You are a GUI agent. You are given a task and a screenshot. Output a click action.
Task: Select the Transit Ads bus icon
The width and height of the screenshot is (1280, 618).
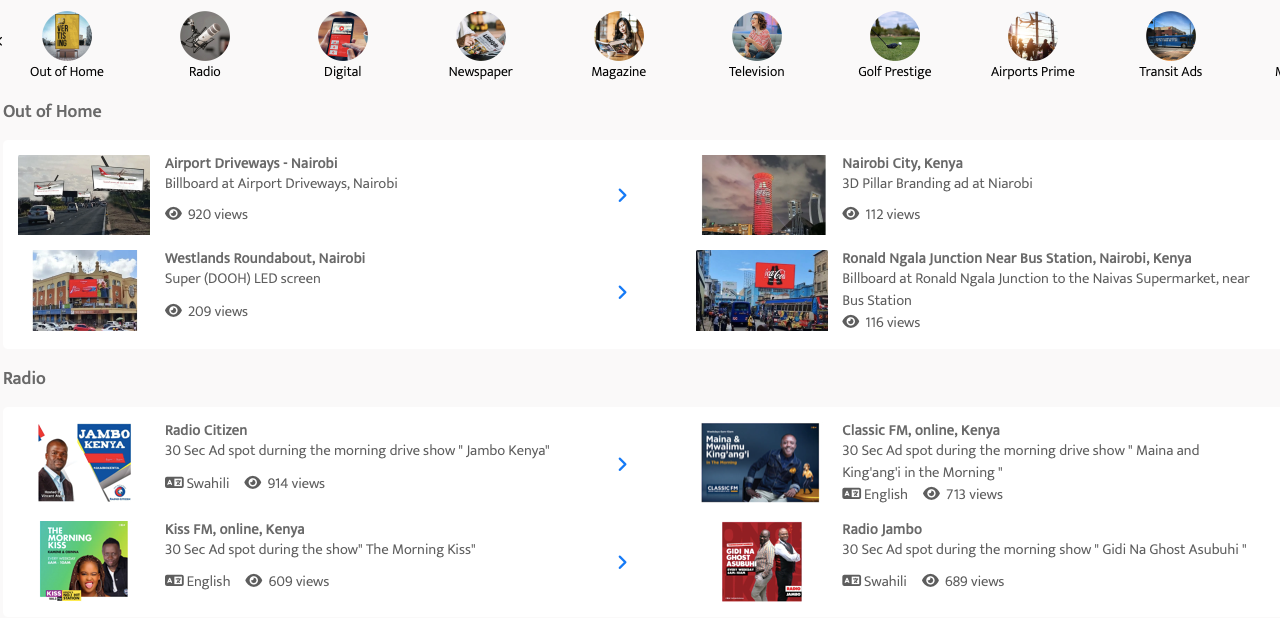[x=1171, y=36]
